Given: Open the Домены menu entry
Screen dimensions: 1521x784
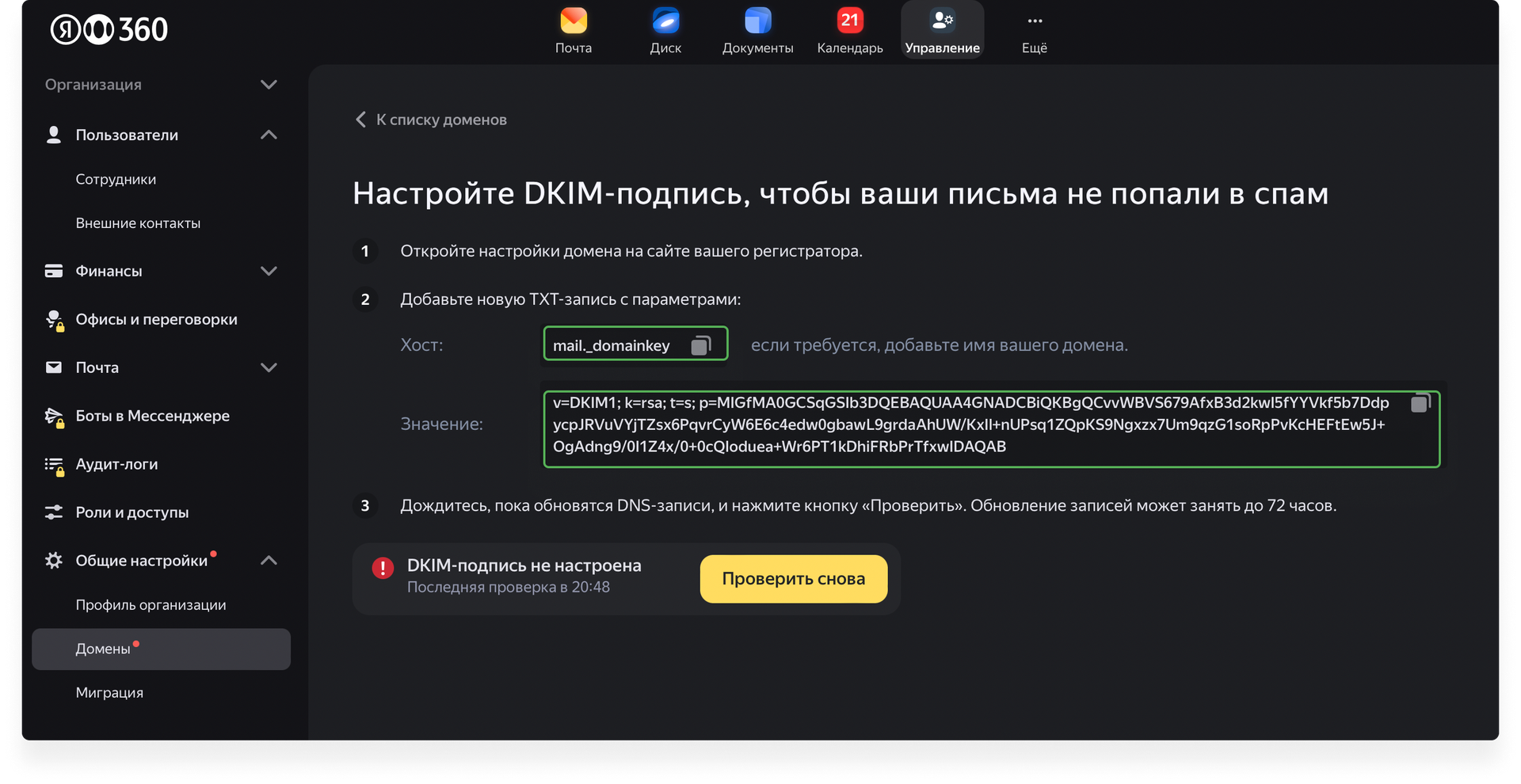Looking at the screenshot, I should pyautogui.click(x=102, y=648).
